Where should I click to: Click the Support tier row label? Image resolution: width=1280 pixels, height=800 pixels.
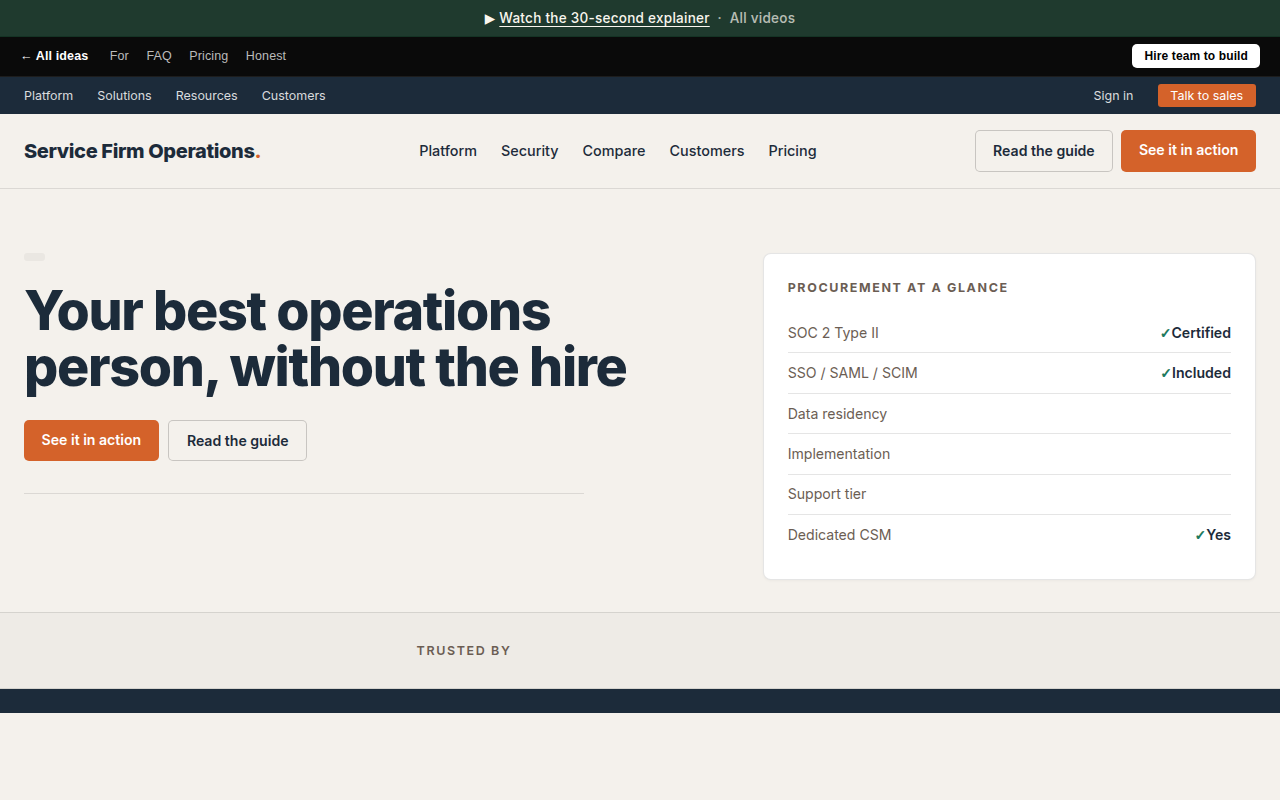pyautogui.click(x=827, y=494)
